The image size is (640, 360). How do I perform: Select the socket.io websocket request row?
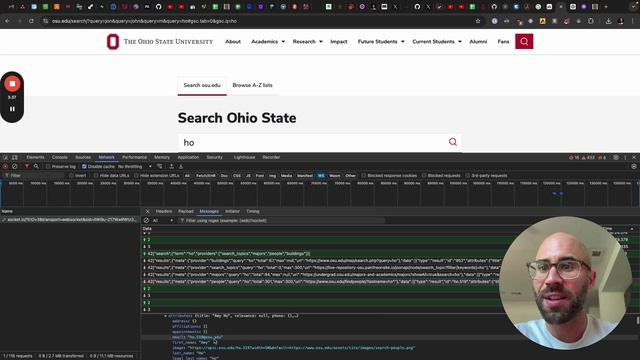click(70, 220)
